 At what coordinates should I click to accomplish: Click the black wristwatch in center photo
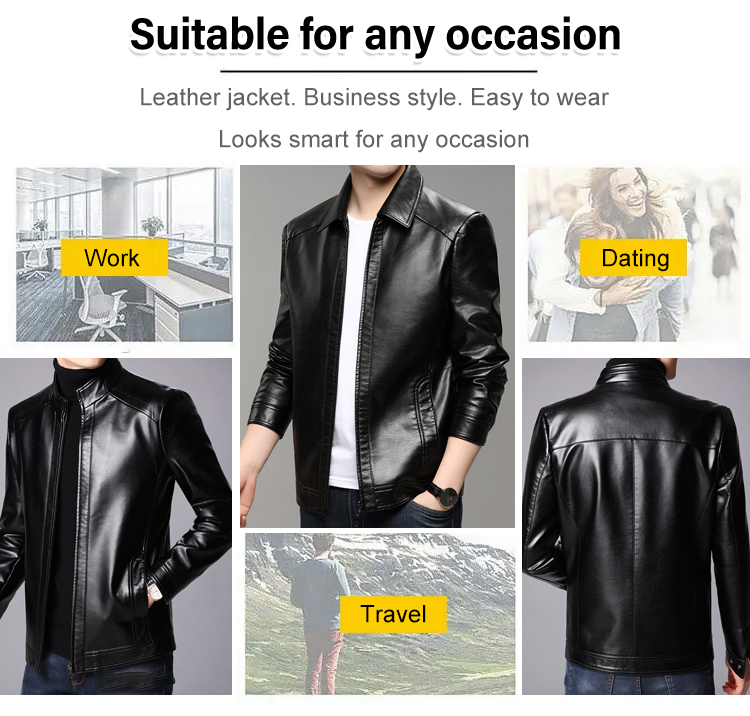coord(445,495)
